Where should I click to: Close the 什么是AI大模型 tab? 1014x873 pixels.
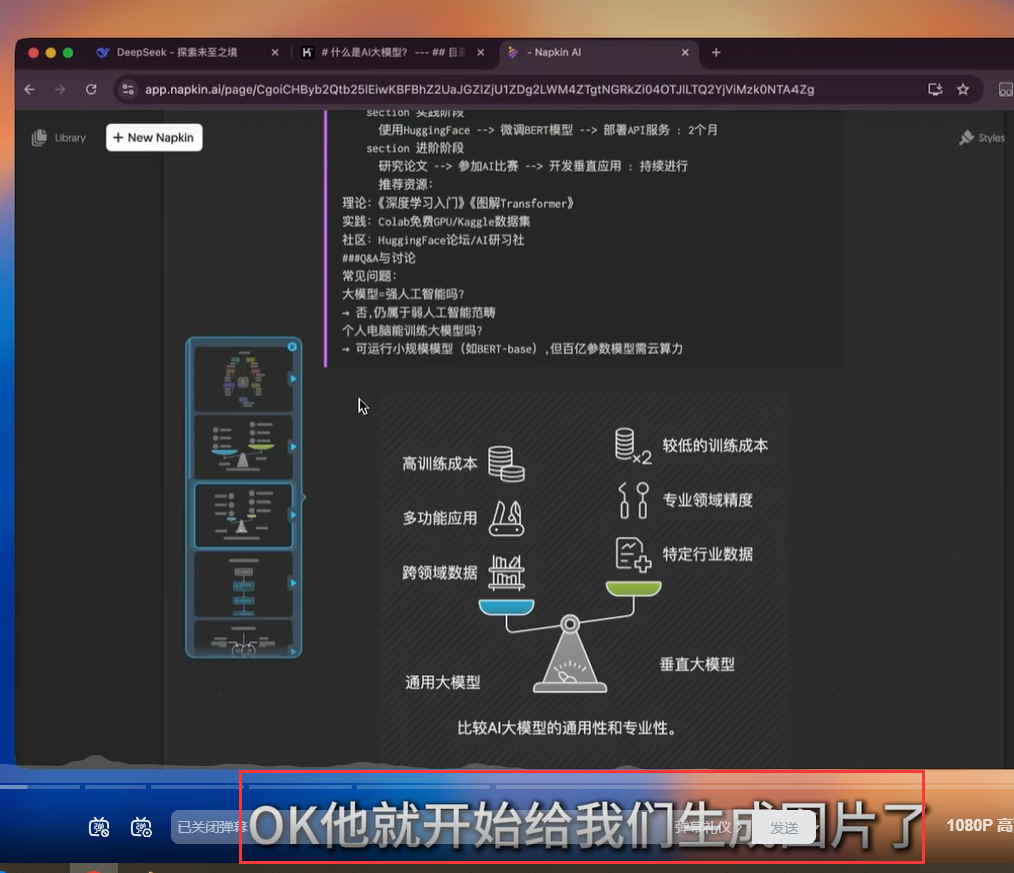point(480,52)
